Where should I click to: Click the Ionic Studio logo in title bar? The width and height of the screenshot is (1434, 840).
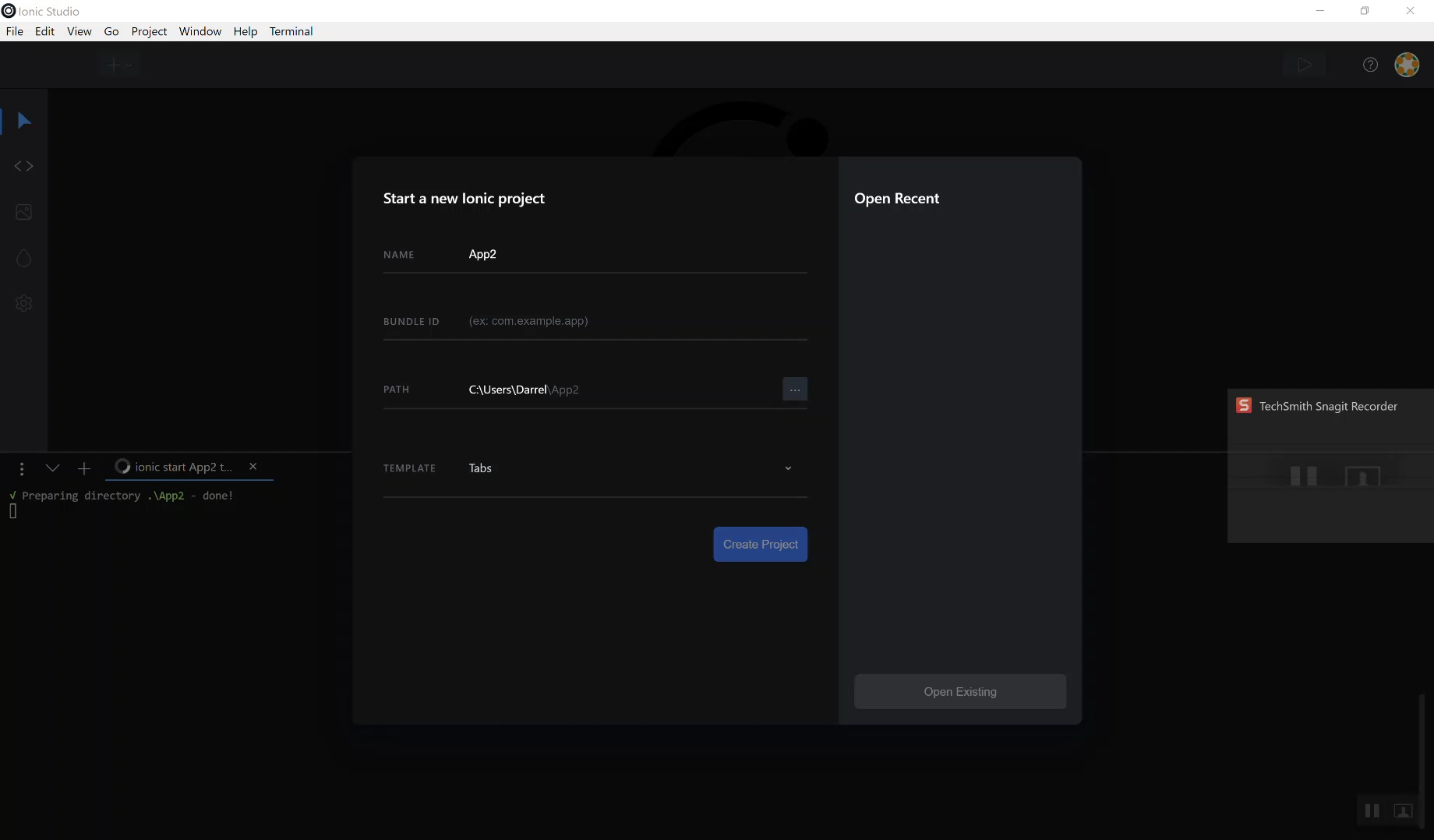9,11
